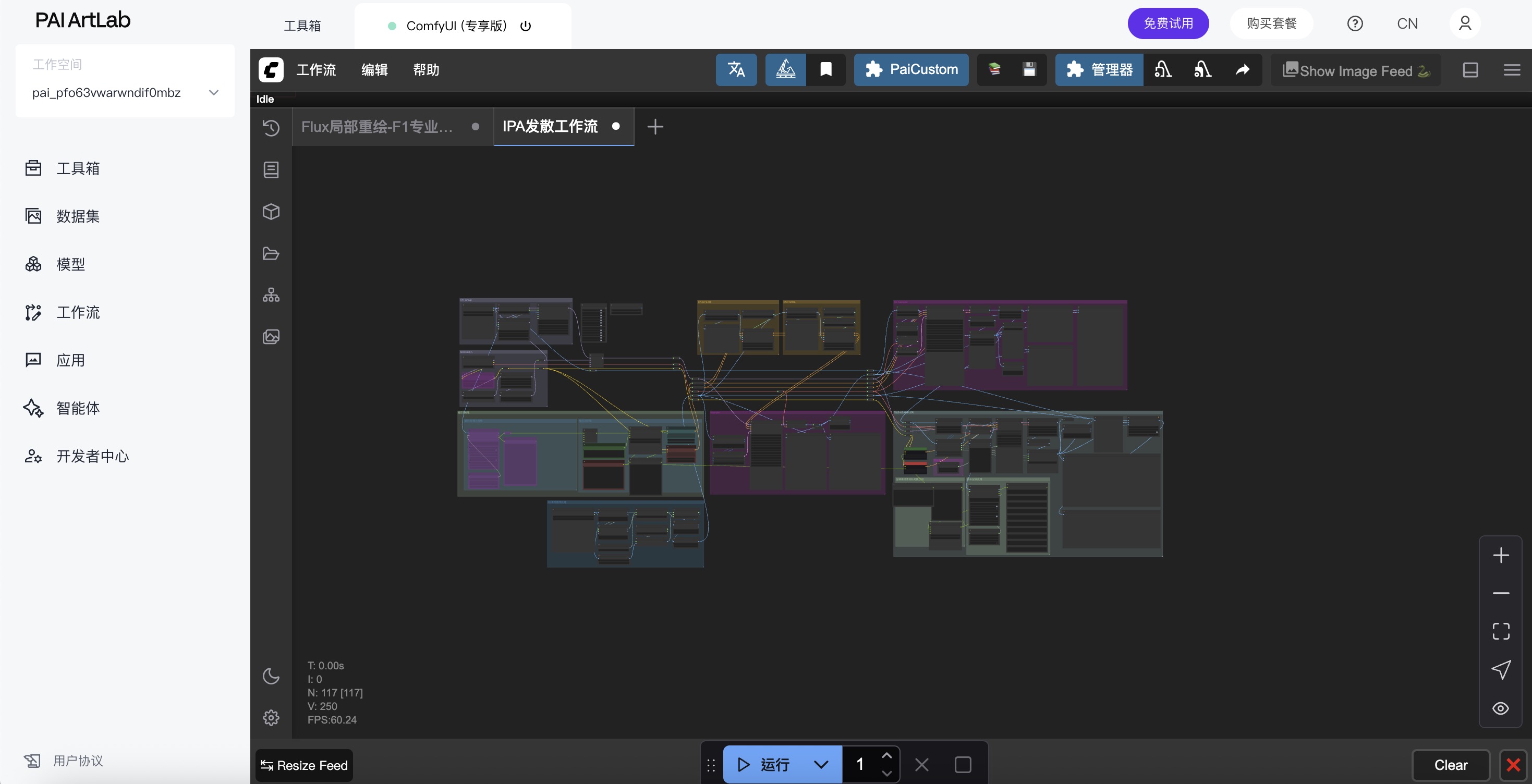Image resolution: width=1532 pixels, height=784 pixels.
Task: Click the canvas zoom in plus button
Action: pyautogui.click(x=1501, y=555)
